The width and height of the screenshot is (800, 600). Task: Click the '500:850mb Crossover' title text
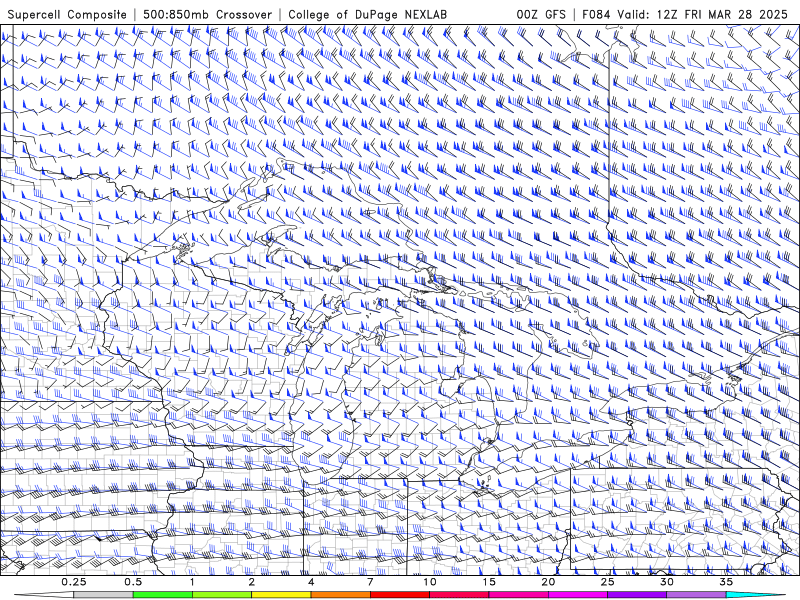207,14
